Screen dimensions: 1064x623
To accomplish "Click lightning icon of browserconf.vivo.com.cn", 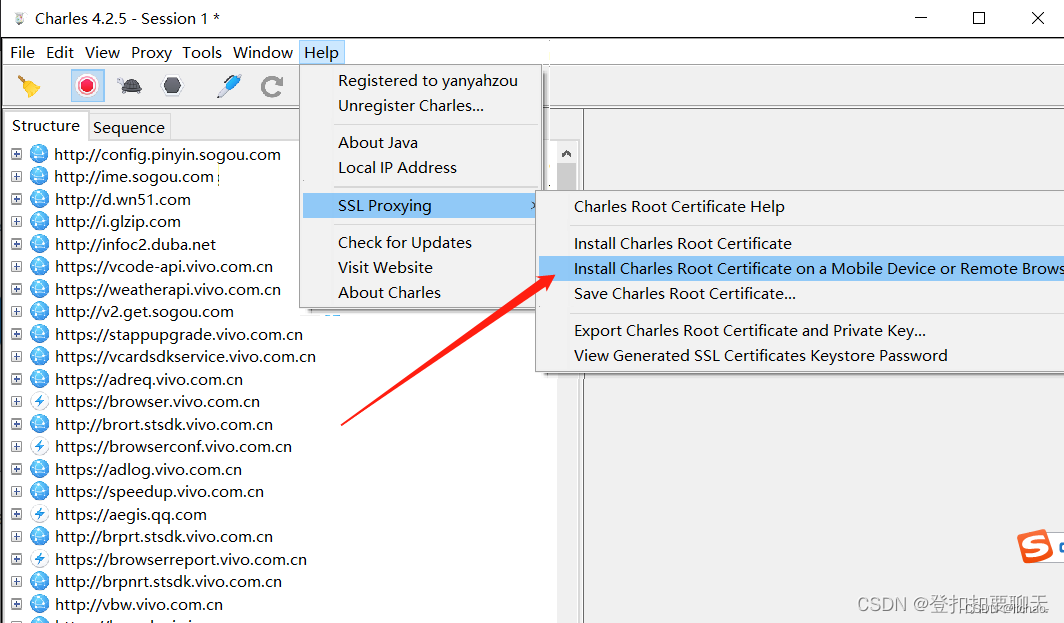I will click(x=39, y=447).
